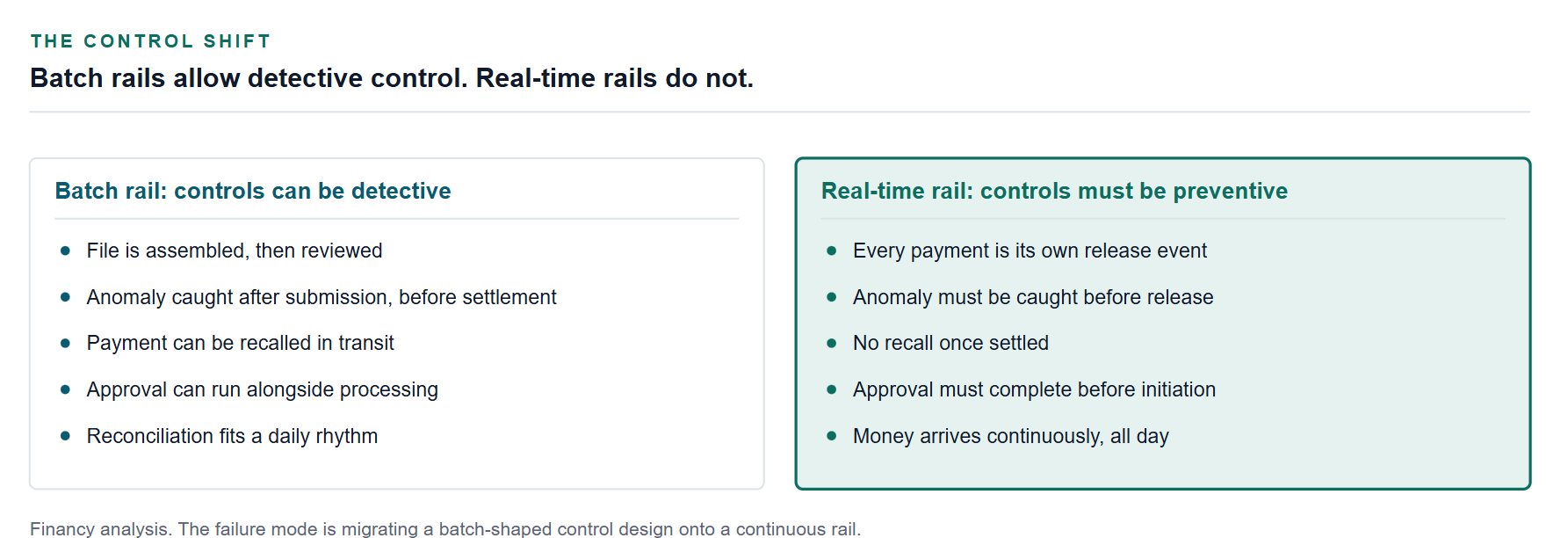Click the bullet dot beside 'Money arrives continuously, all day'
The width and height of the screenshot is (1568, 538).
coord(832,436)
